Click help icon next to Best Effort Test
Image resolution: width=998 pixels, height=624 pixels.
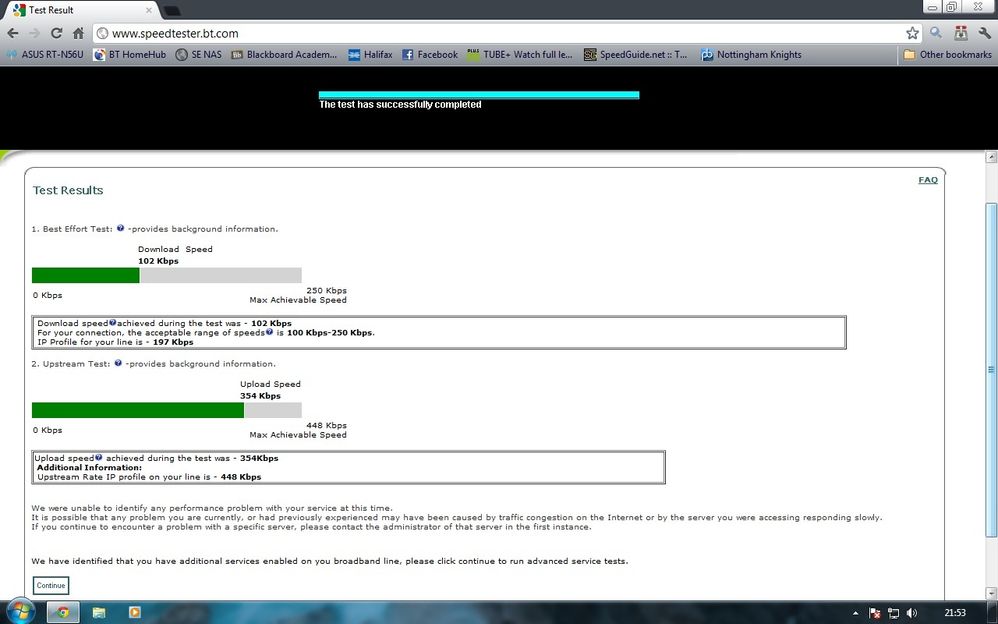pos(120,228)
